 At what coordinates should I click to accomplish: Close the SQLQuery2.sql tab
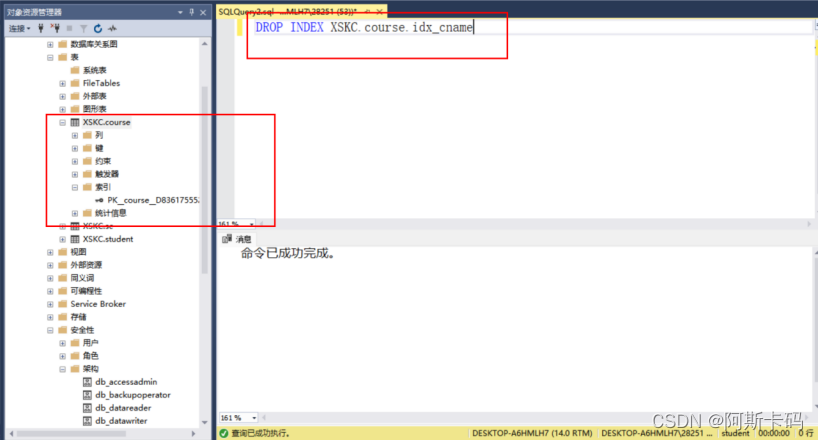coord(379,11)
